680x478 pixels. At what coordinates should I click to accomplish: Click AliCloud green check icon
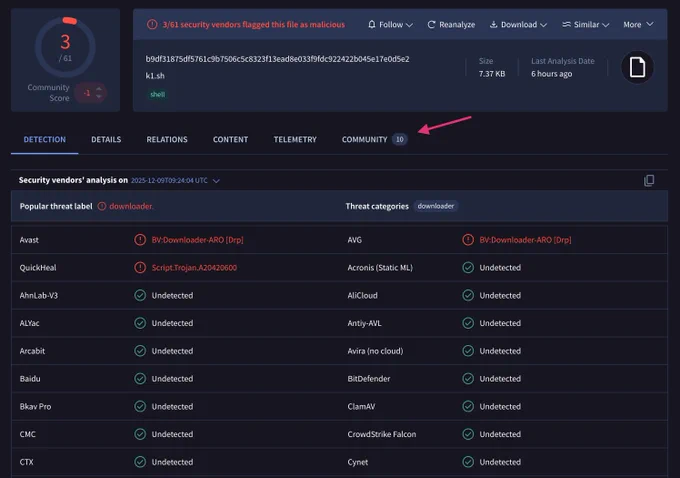468,295
